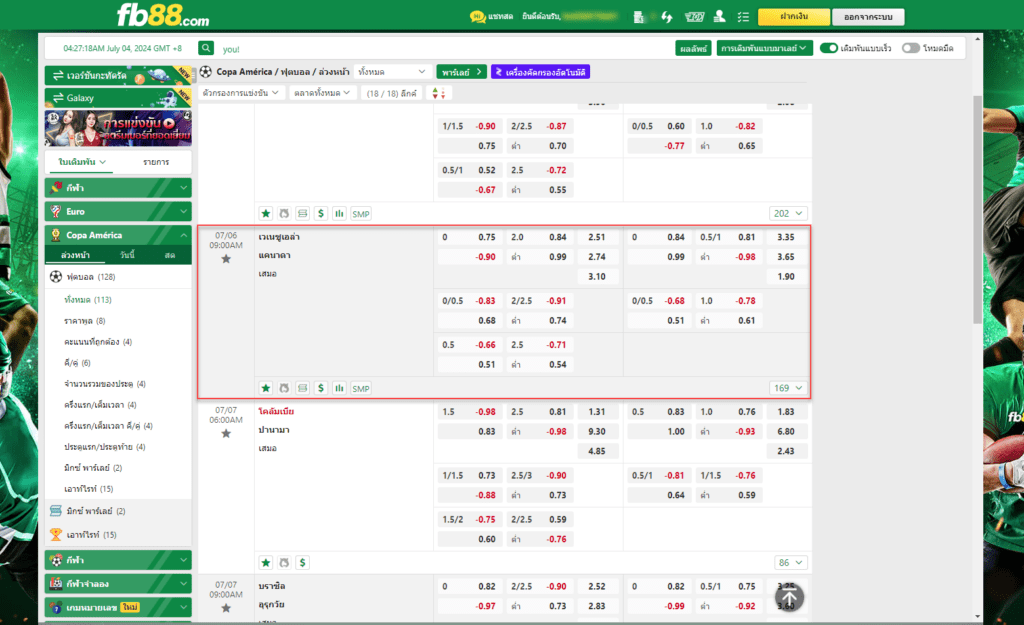Click the search input field containing you!
Image resolution: width=1024 pixels, height=625 pixels.
pos(444,49)
